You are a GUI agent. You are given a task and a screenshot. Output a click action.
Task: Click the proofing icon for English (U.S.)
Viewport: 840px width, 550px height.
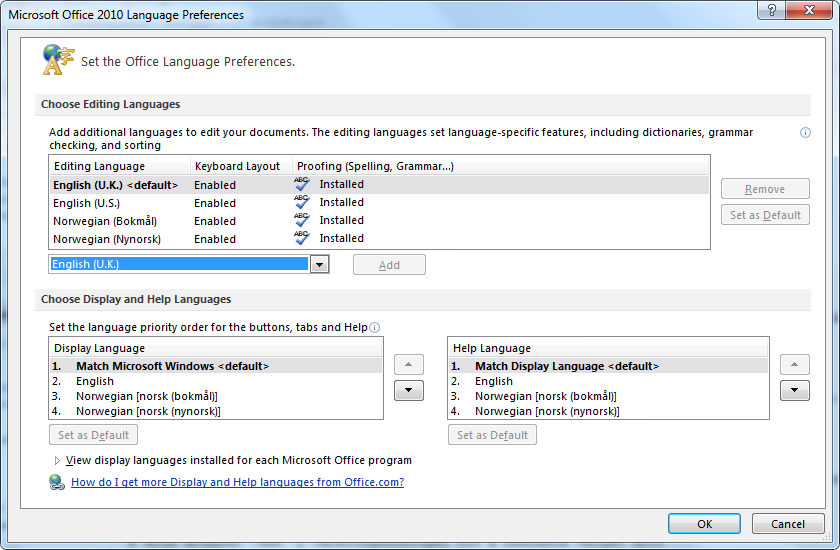[301, 203]
